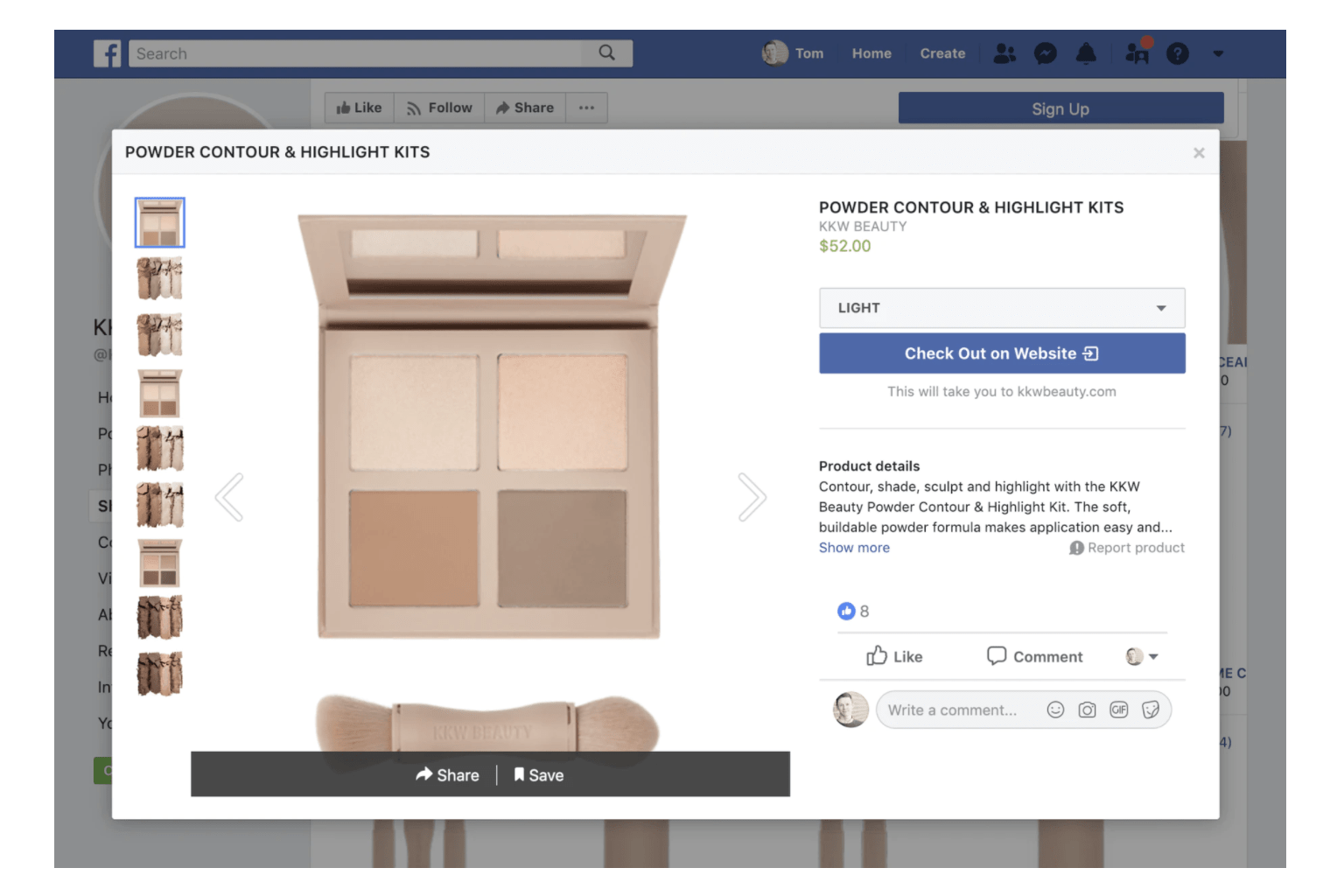Show the next product image
This screenshot has height=896, width=1323.
click(x=752, y=497)
